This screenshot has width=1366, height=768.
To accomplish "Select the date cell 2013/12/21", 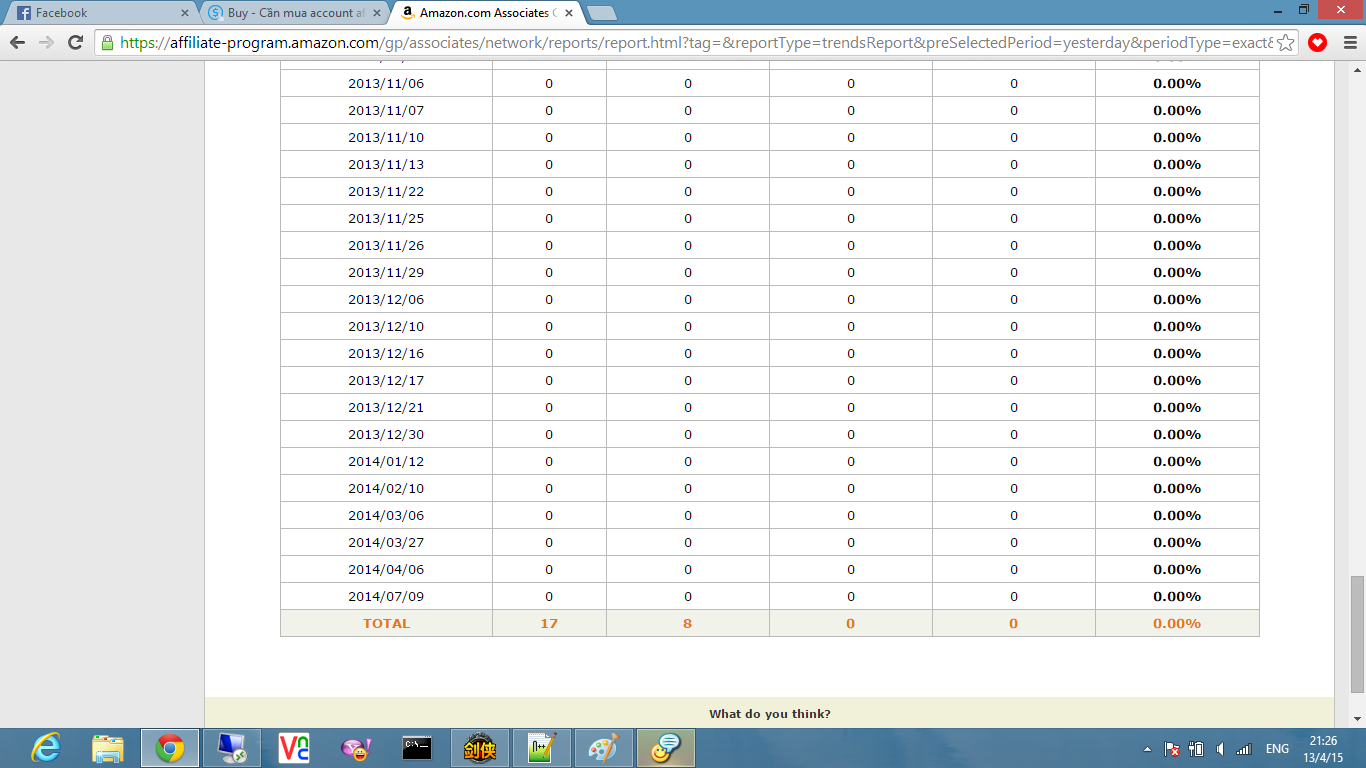I will [x=386, y=407].
